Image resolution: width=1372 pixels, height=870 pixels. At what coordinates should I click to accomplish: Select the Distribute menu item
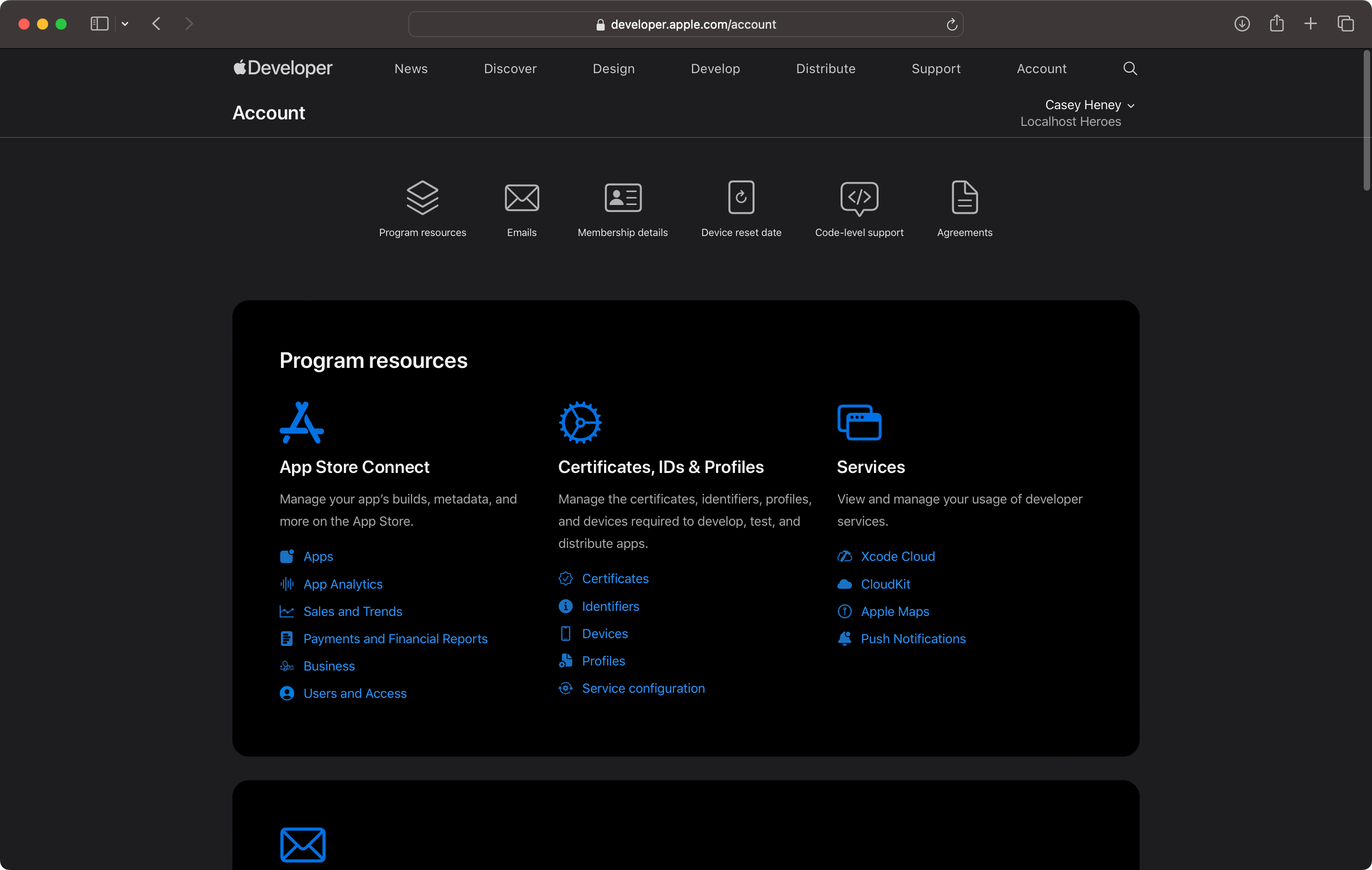(825, 68)
